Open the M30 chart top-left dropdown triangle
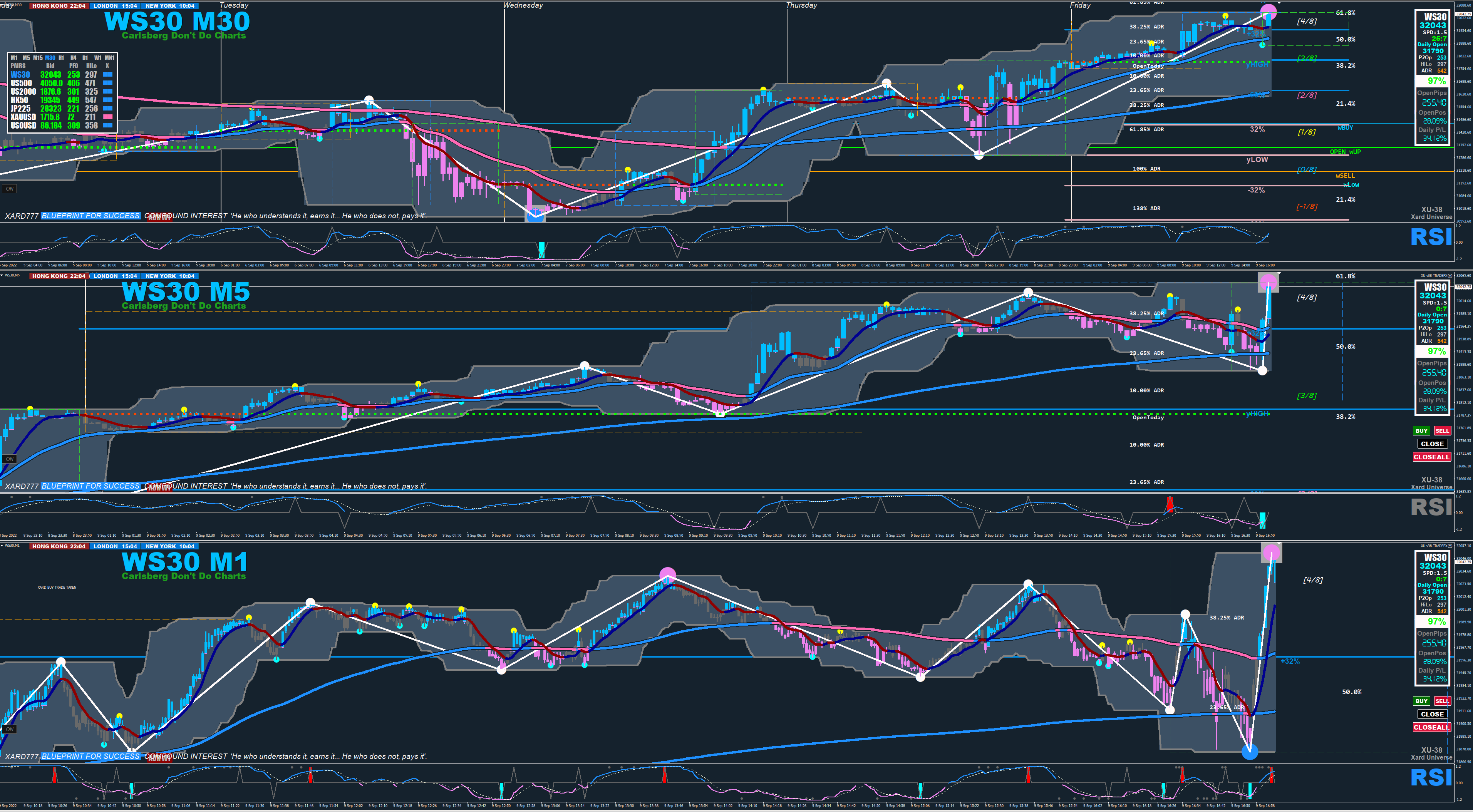This screenshot has height=812, width=1473. point(2,5)
